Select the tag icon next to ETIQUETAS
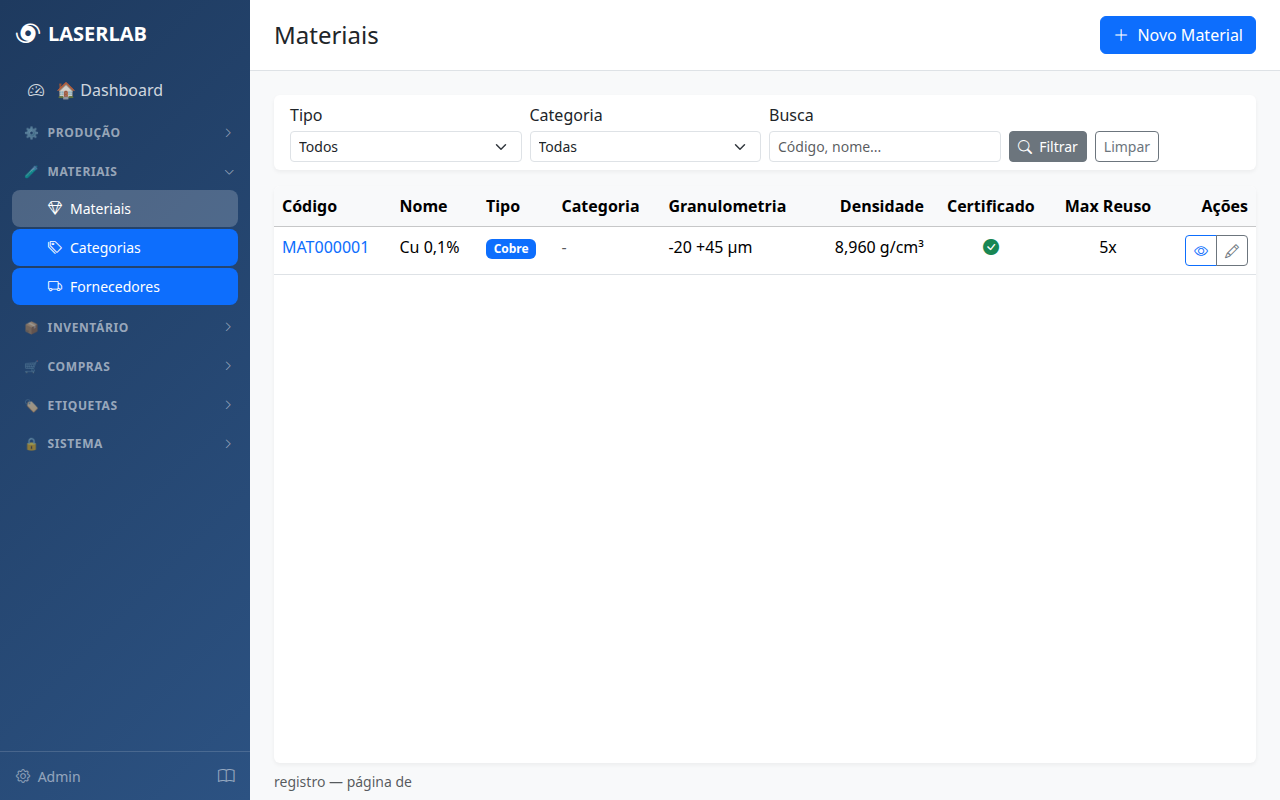This screenshot has width=1280, height=800. (31, 405)
